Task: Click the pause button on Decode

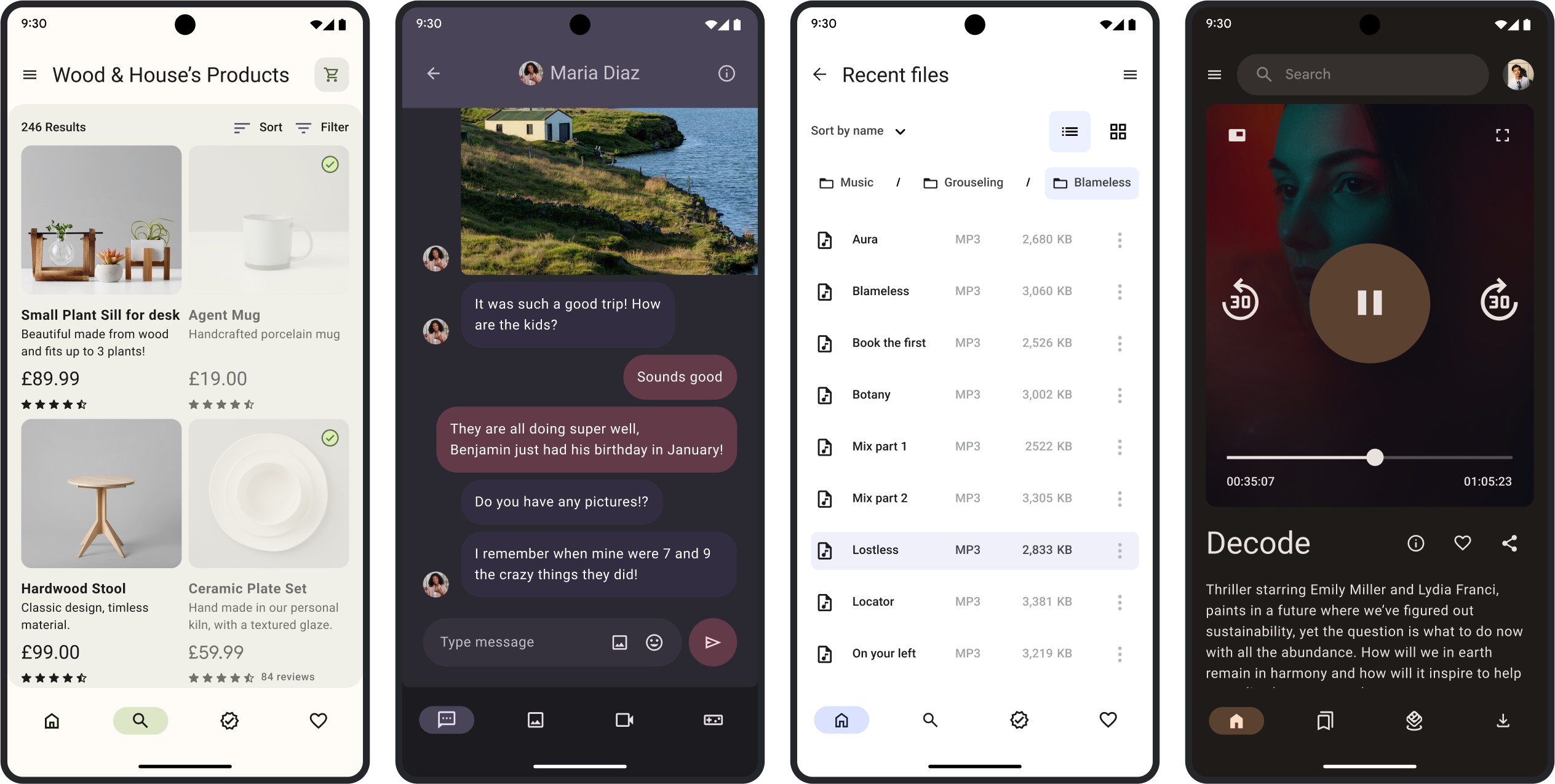Action: click(x=1369, y=301)
